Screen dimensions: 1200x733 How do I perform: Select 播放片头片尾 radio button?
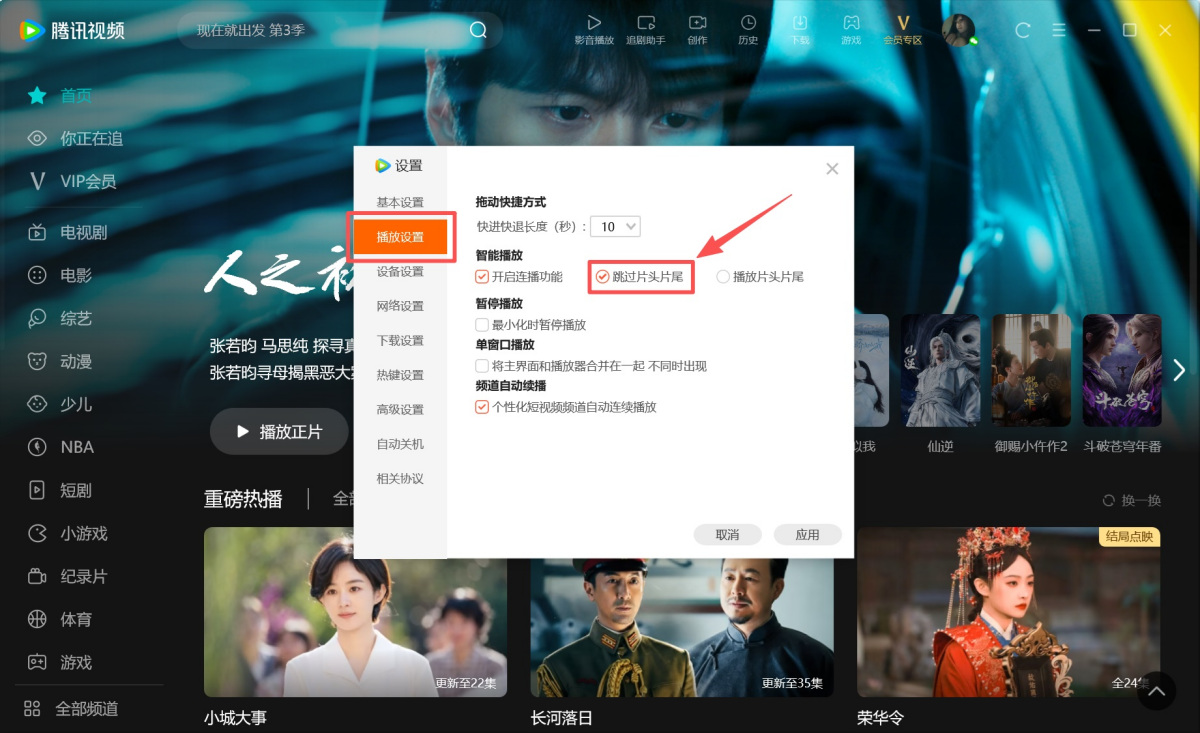pyautogui.click(x=723, y=277)
